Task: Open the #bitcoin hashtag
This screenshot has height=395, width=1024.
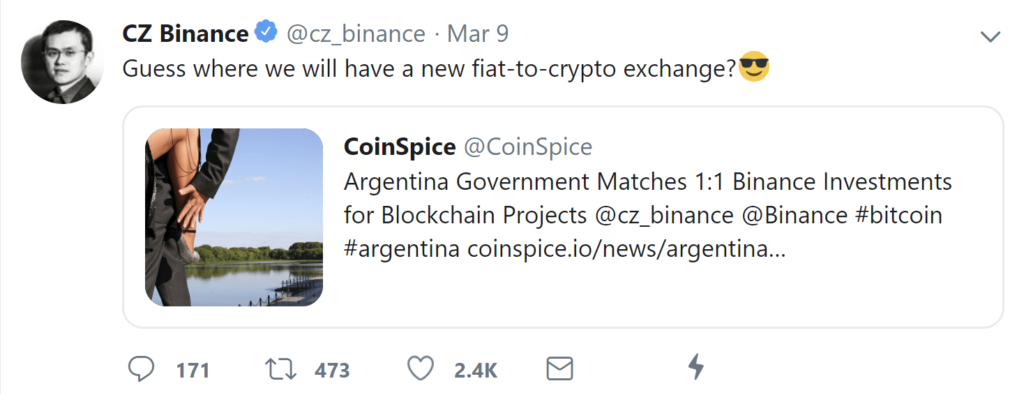Action: click(x=899, y=215)
